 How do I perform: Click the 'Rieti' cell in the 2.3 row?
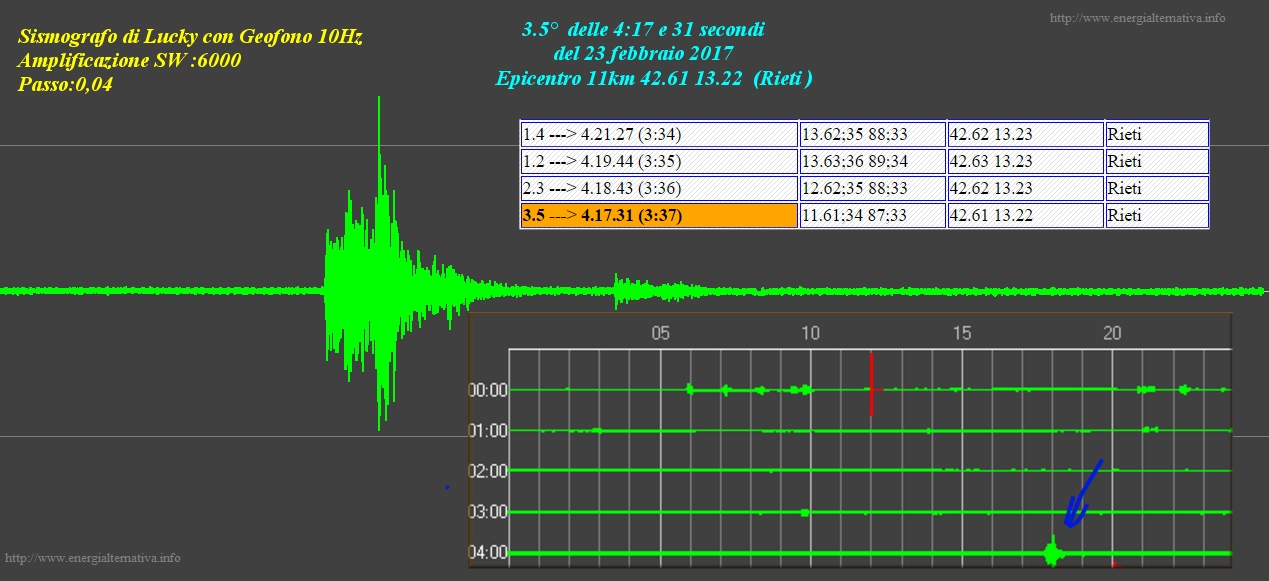(1157, 188)
